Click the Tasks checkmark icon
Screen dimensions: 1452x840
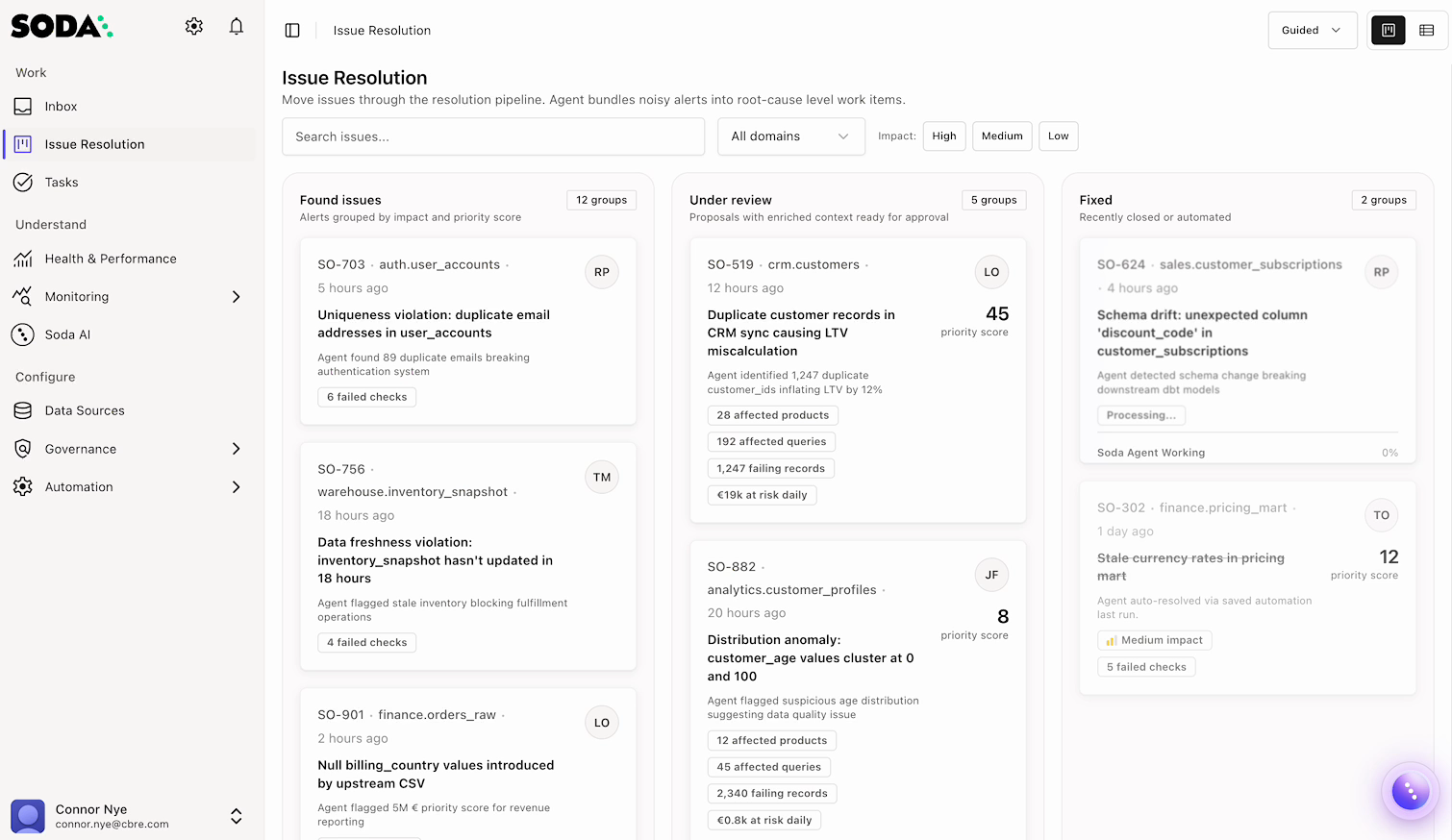[x=23, y=183]
